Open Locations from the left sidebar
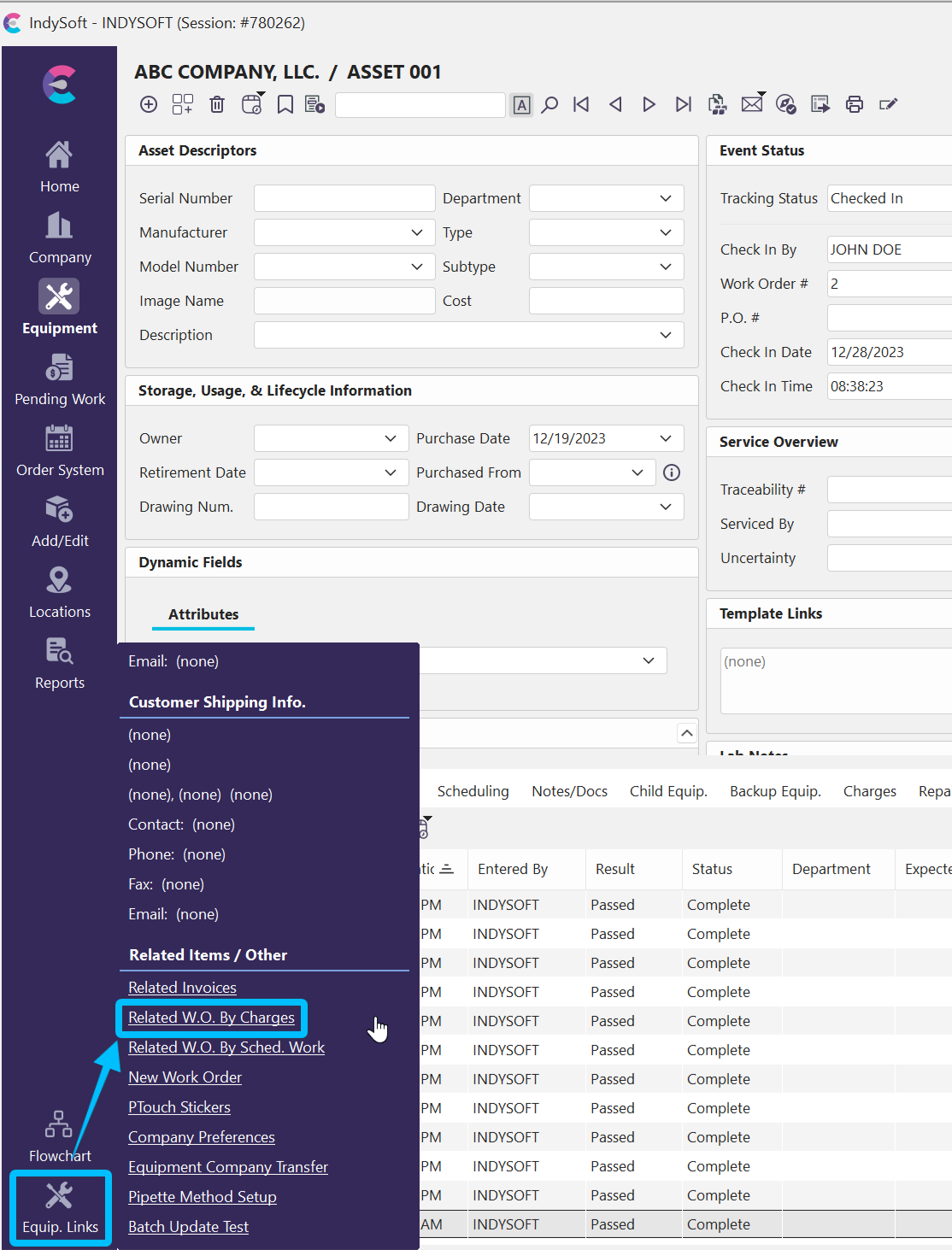 pyautogui.click(x=59, y=594)
